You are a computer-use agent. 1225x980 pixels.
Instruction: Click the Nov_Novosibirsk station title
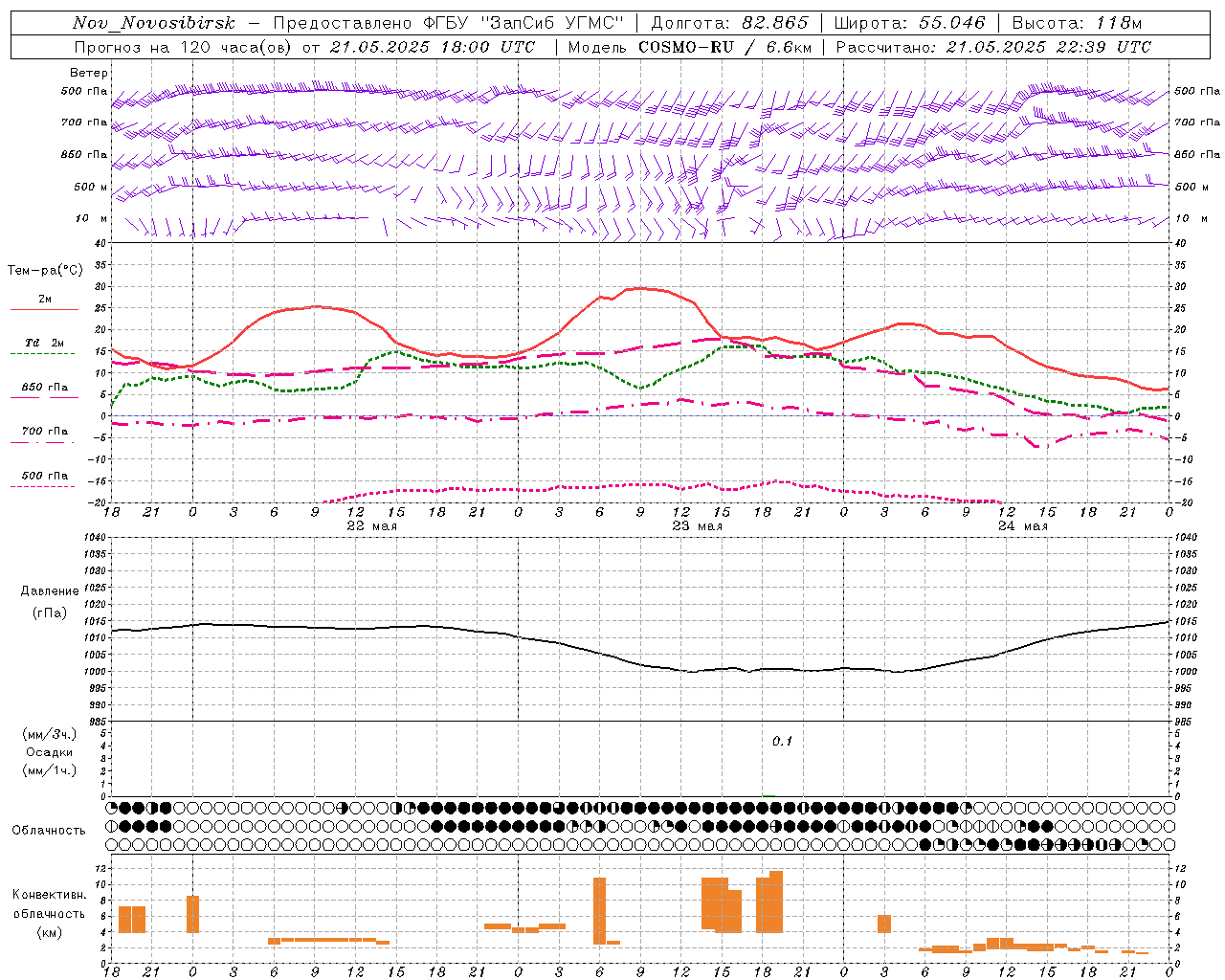[x=153, y=23]
